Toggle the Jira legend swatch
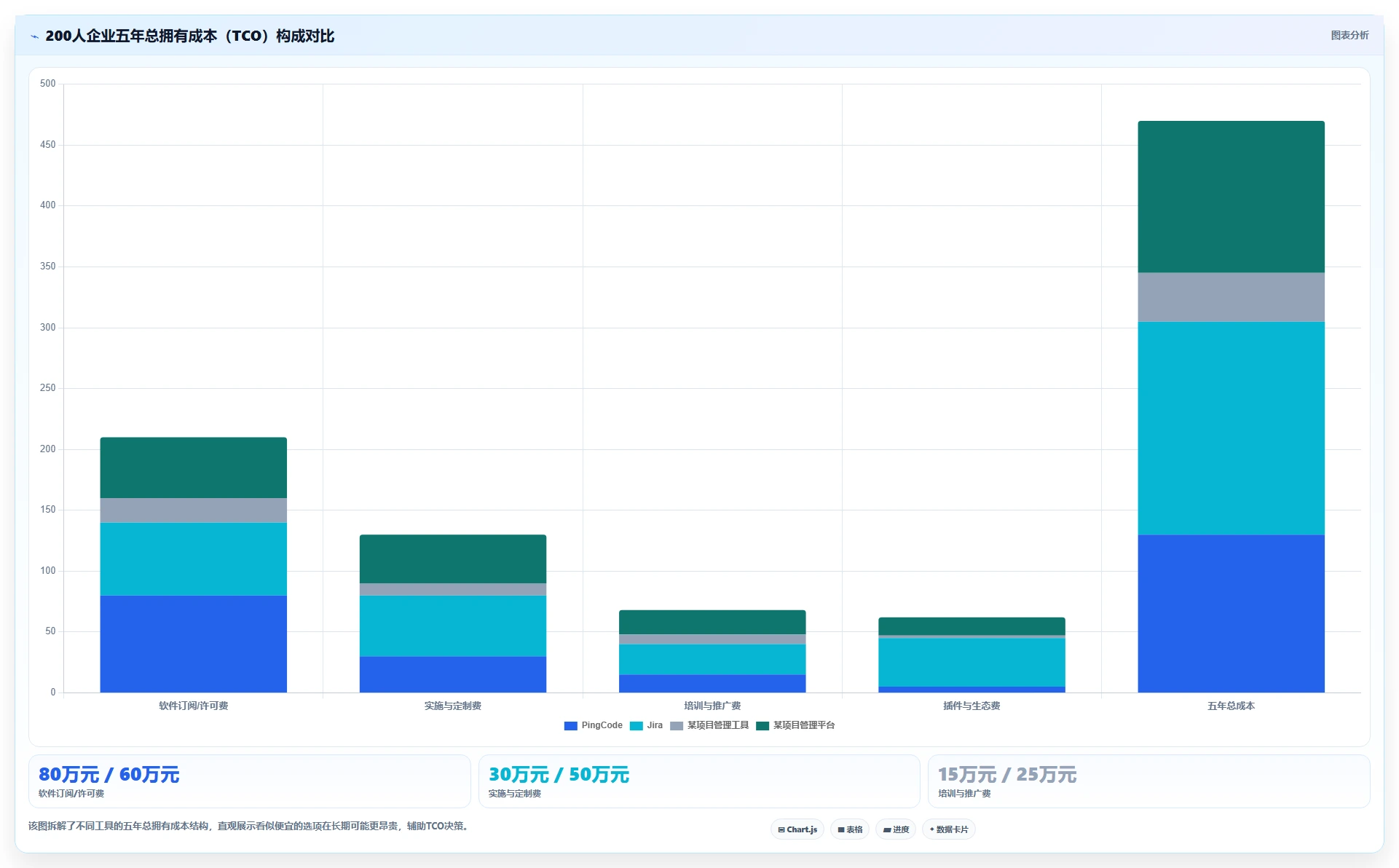The width and height of the screenshot is (1399, 868). [x=637, y=726]
